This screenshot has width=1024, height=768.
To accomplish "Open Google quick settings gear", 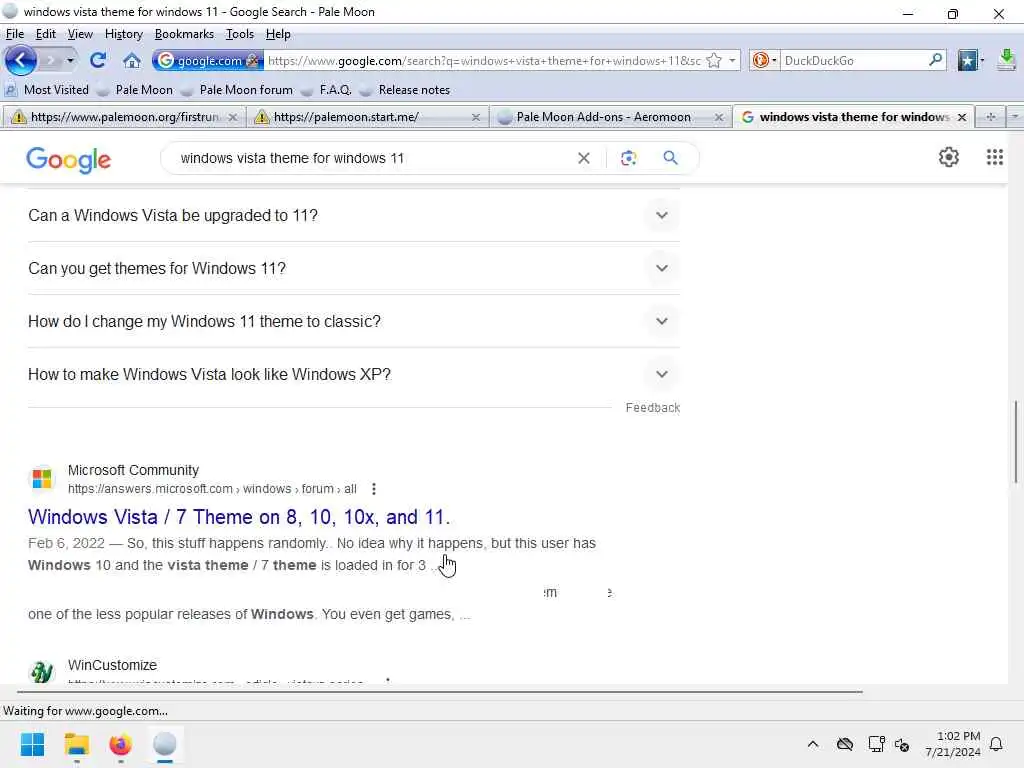I will click(x=948, y=157).
